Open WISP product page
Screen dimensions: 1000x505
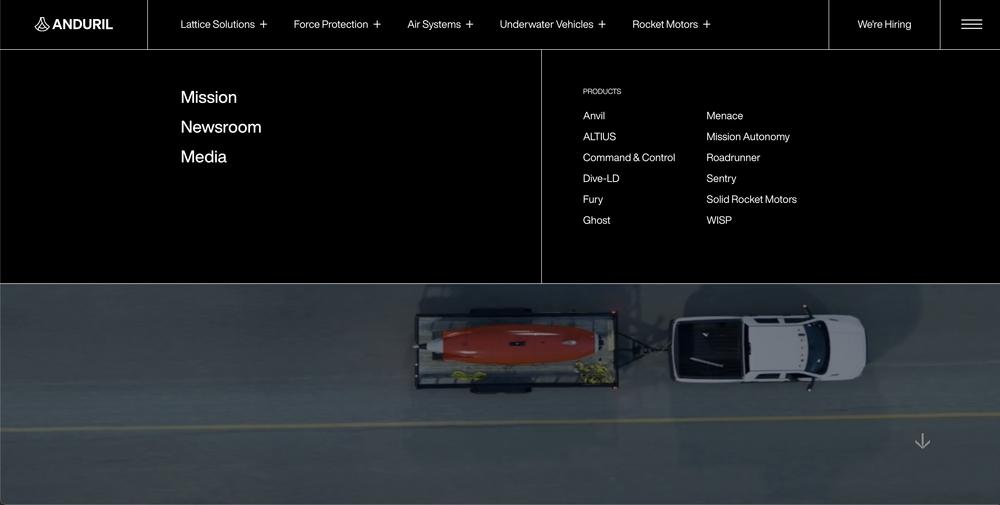tap(719, 220)
